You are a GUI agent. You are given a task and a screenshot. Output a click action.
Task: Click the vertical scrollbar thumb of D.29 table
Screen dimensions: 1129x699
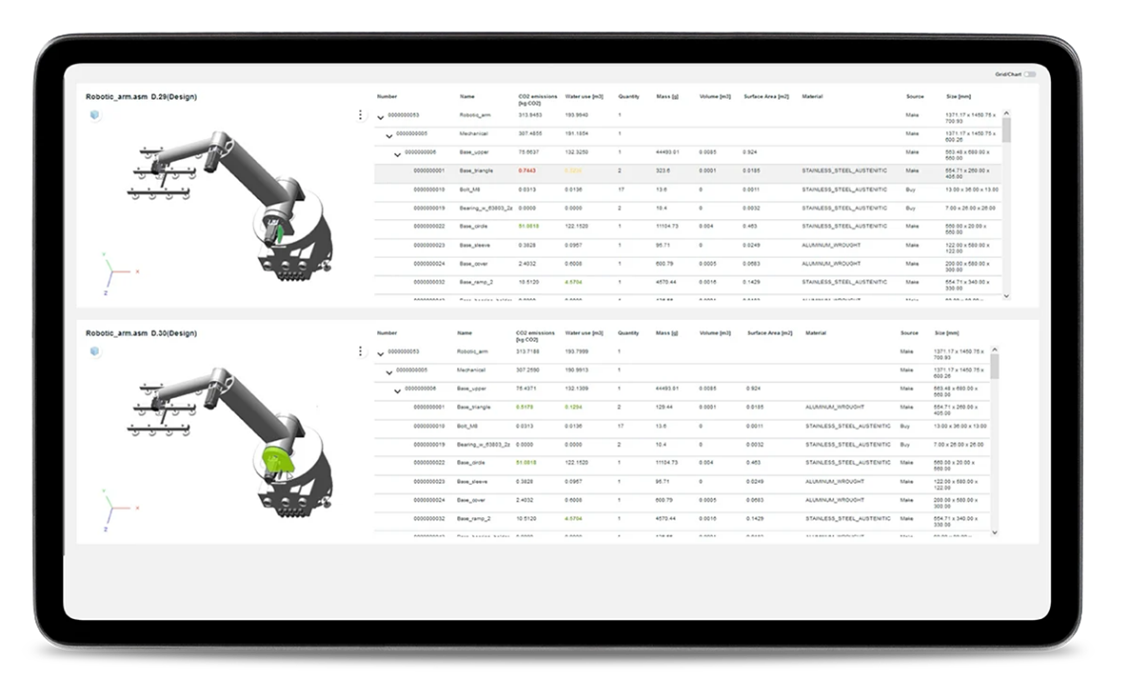pos(1006,133)
